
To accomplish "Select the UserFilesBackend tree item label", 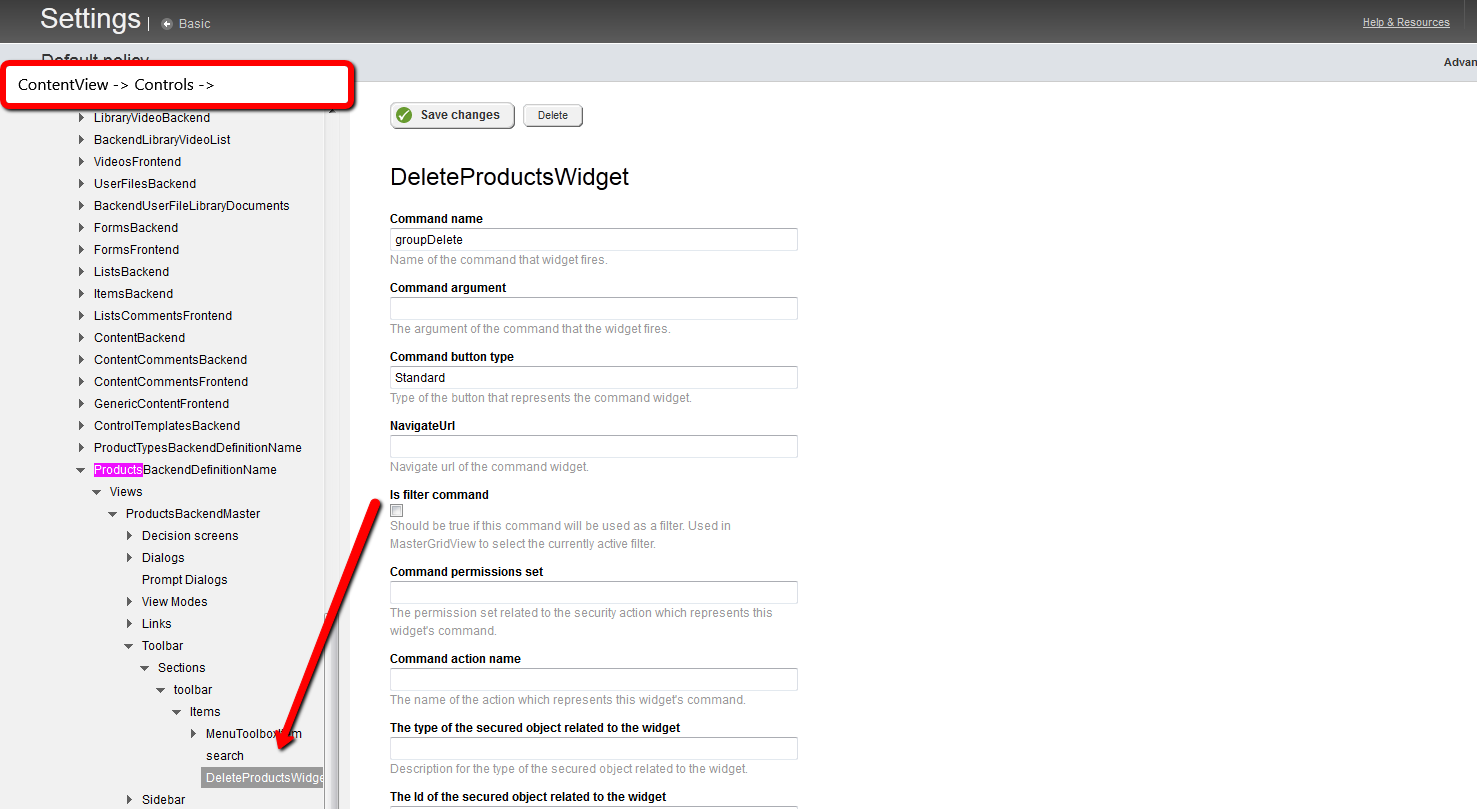I will [x=145, y=184].
